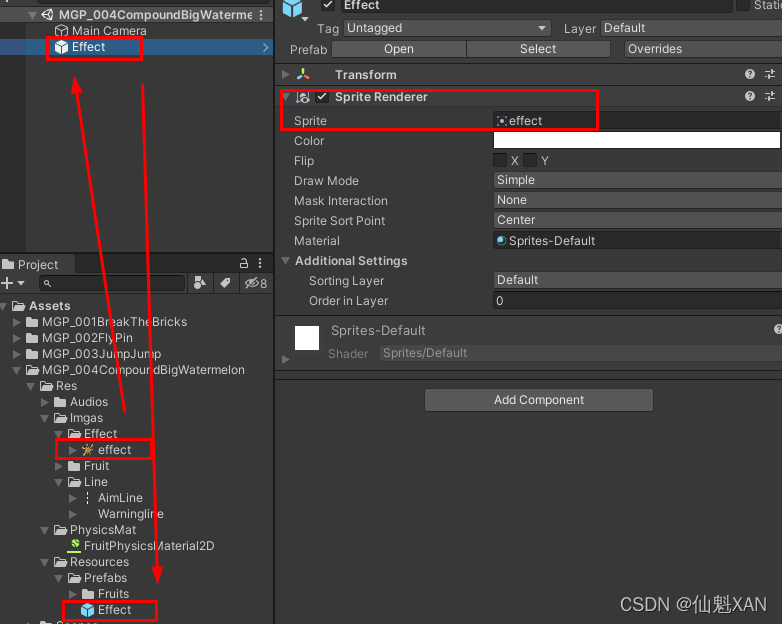Screen dimensions: 782x624
Task: Search by label tag icon
Action: [x=225, y=283]
